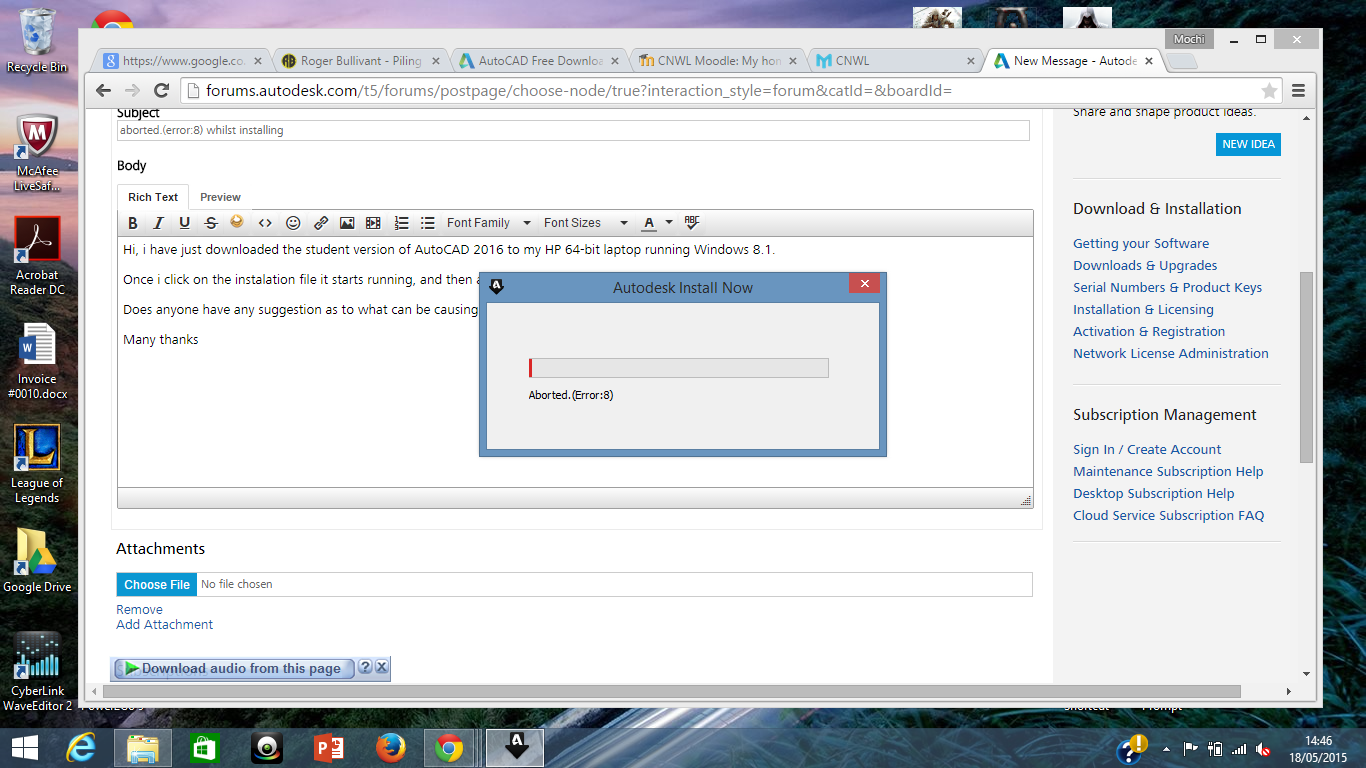
Task: Select the Autodesk installer taskbar icon
Action: coord(515,747)
